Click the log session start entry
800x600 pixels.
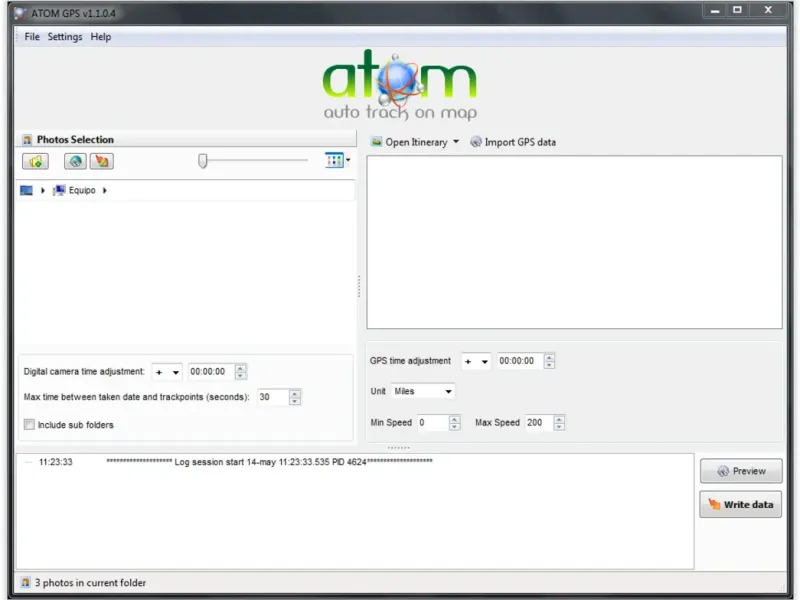[x=269, y=462]
